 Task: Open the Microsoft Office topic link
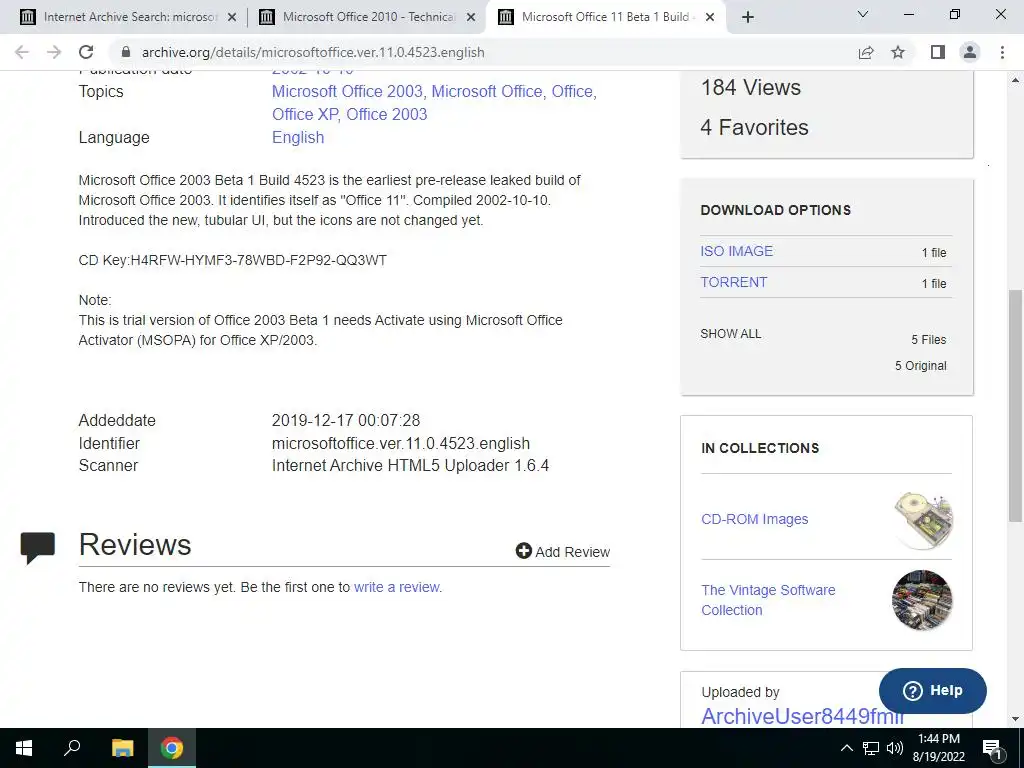487,91
